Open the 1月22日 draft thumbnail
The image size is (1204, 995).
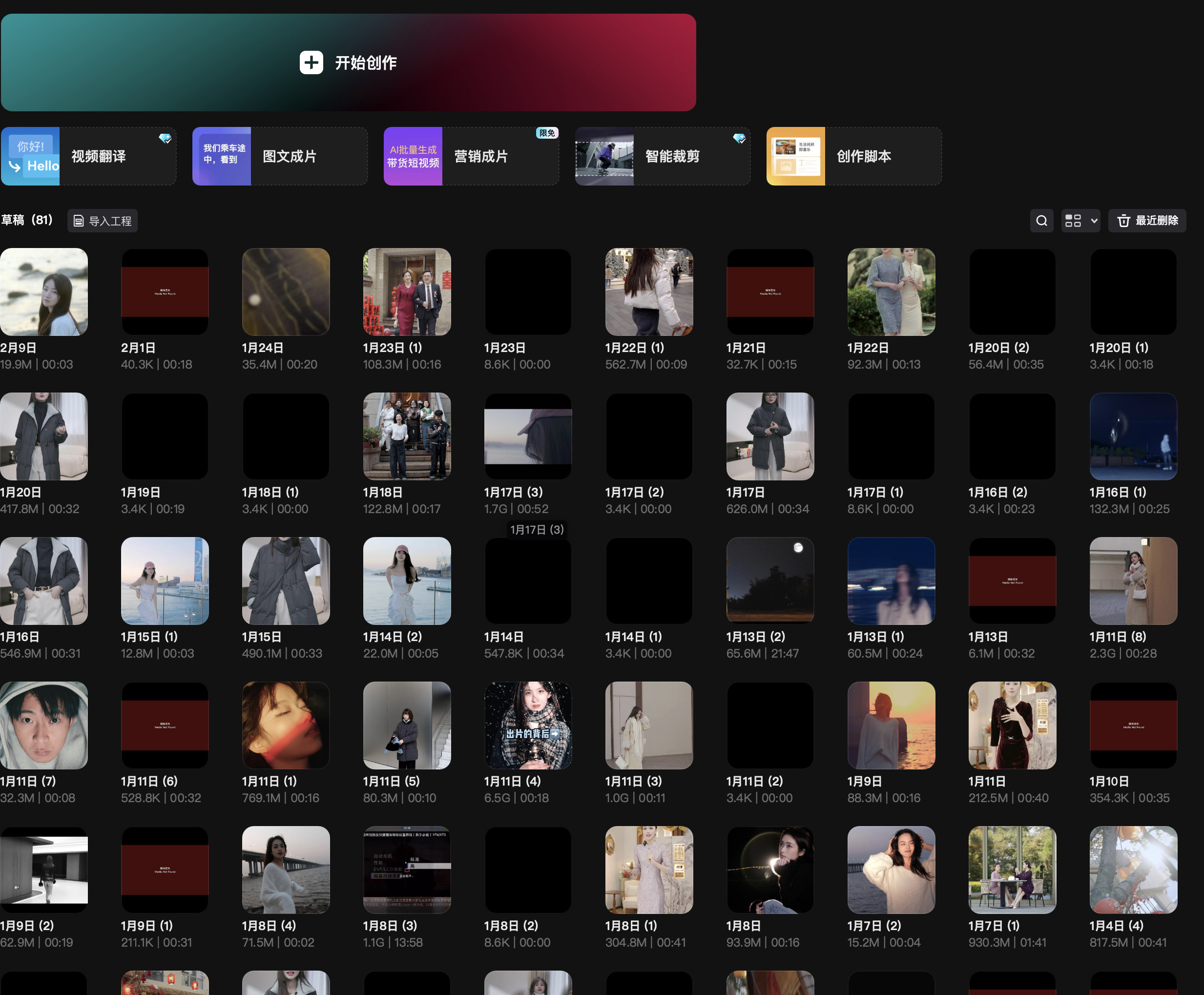tap(891, 292)
